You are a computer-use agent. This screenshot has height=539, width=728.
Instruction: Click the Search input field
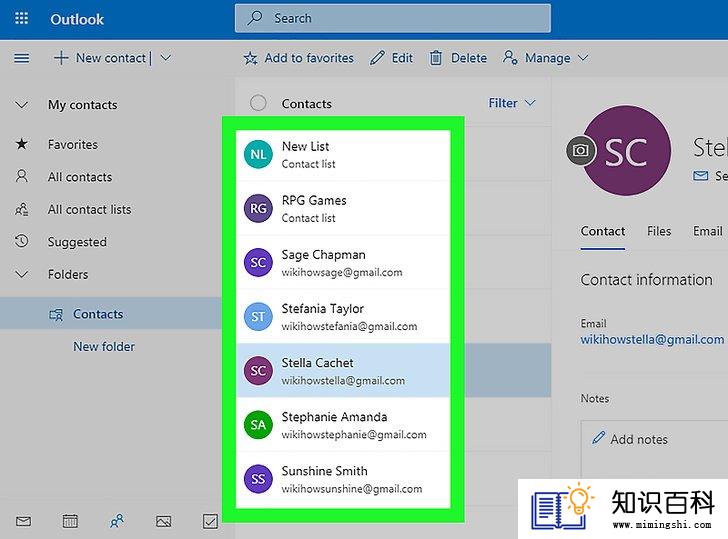(x=393, y=18)
